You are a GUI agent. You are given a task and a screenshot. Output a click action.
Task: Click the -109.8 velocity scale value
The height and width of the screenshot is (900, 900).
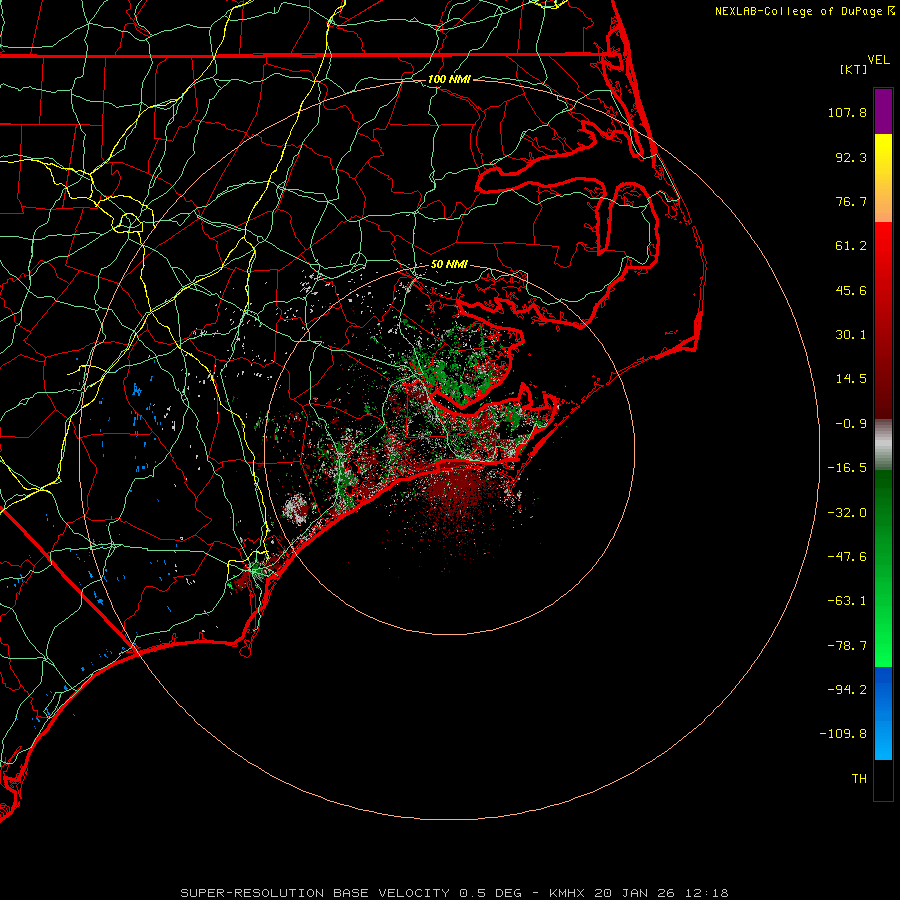click(x=843, y=734)
